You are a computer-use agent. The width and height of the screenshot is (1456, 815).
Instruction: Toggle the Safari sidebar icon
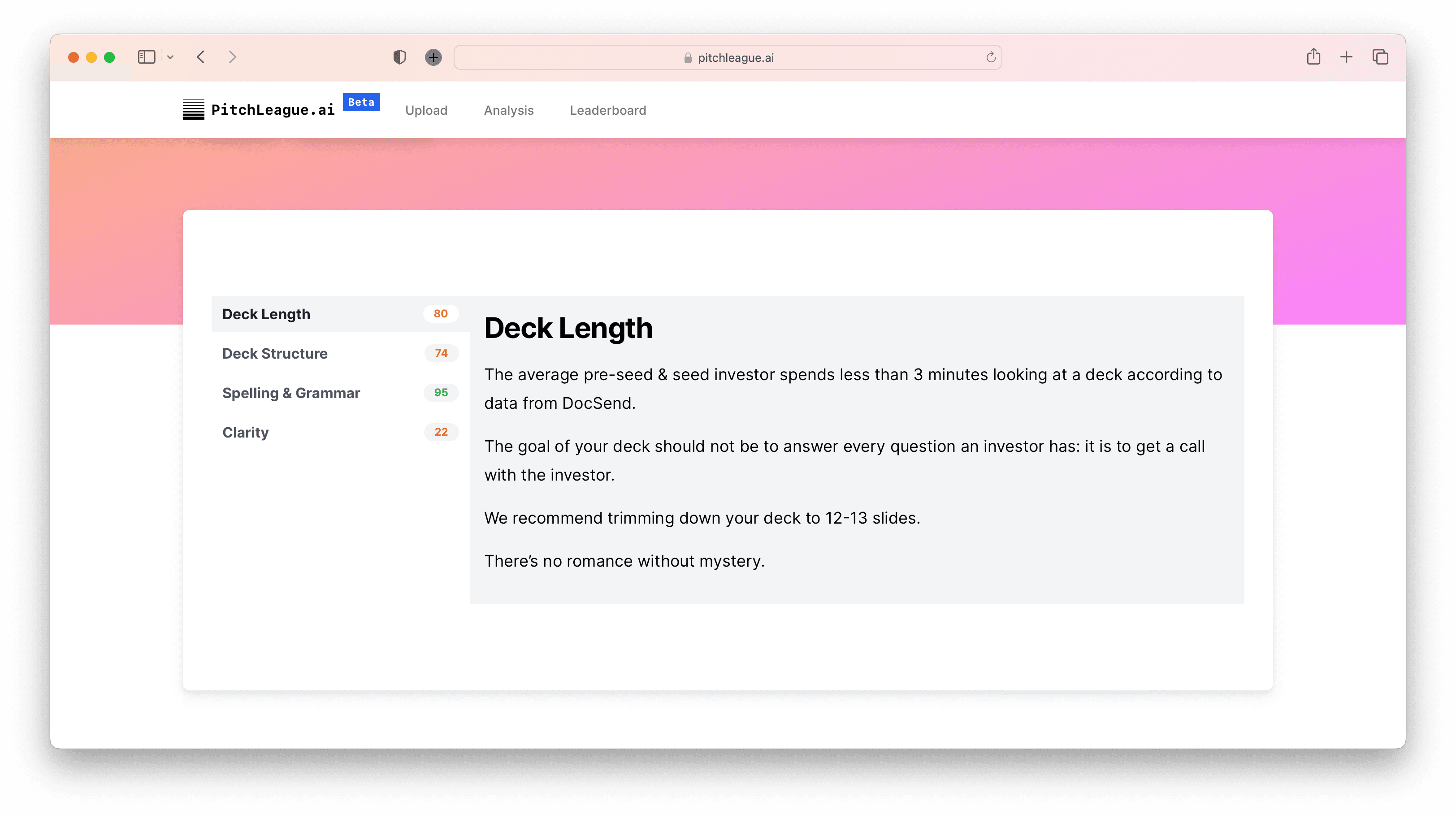point(147,57)
